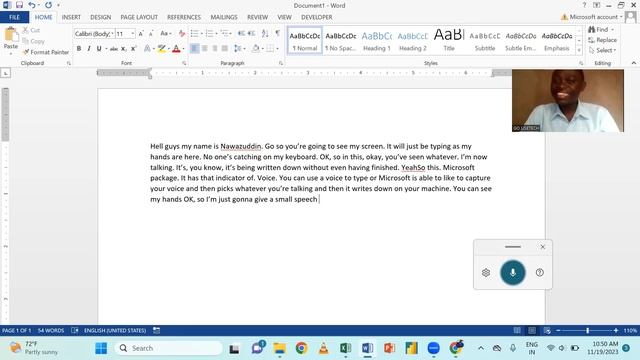Open line and paragraph spacing

(x=239, y=49)
